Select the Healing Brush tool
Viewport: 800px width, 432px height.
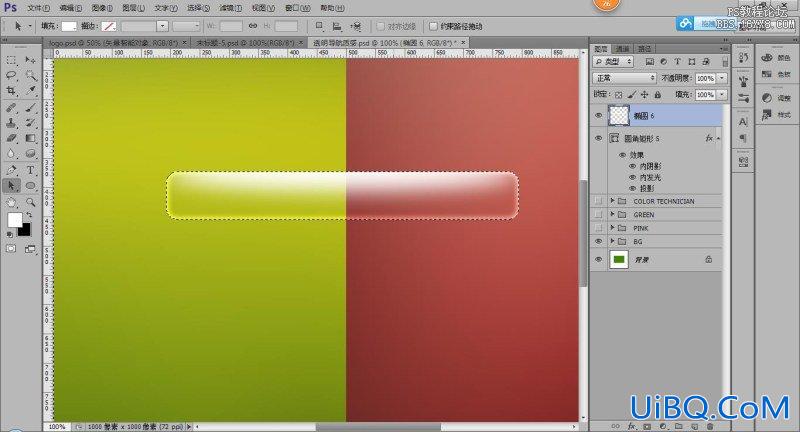11,108
